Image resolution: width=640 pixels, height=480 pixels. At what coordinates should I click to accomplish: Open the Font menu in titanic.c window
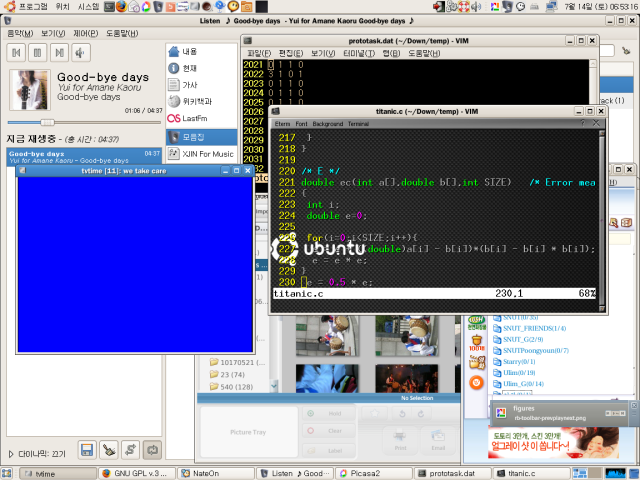(x=301, y=124)
